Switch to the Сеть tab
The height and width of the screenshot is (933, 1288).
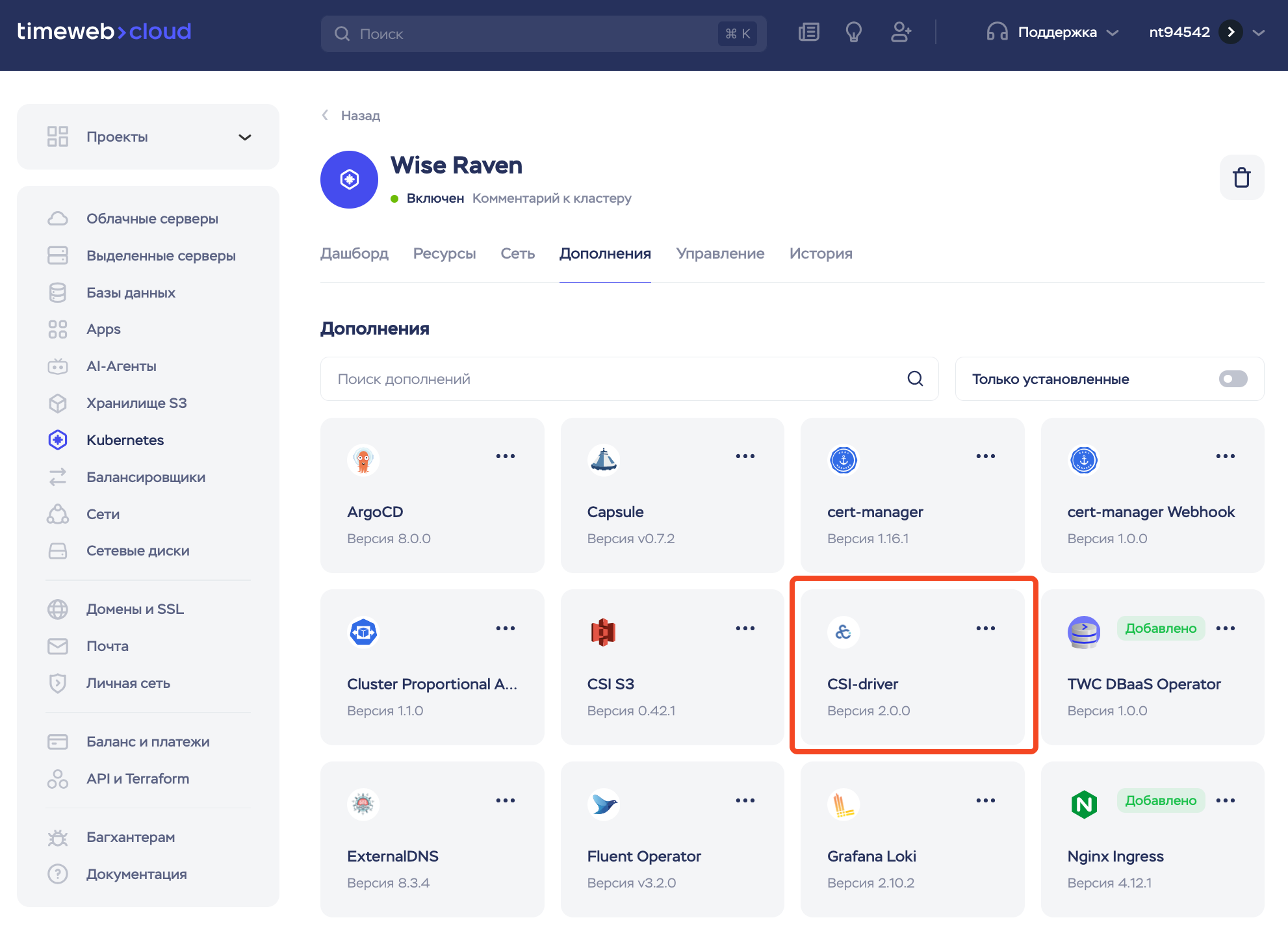pos(517,253)
